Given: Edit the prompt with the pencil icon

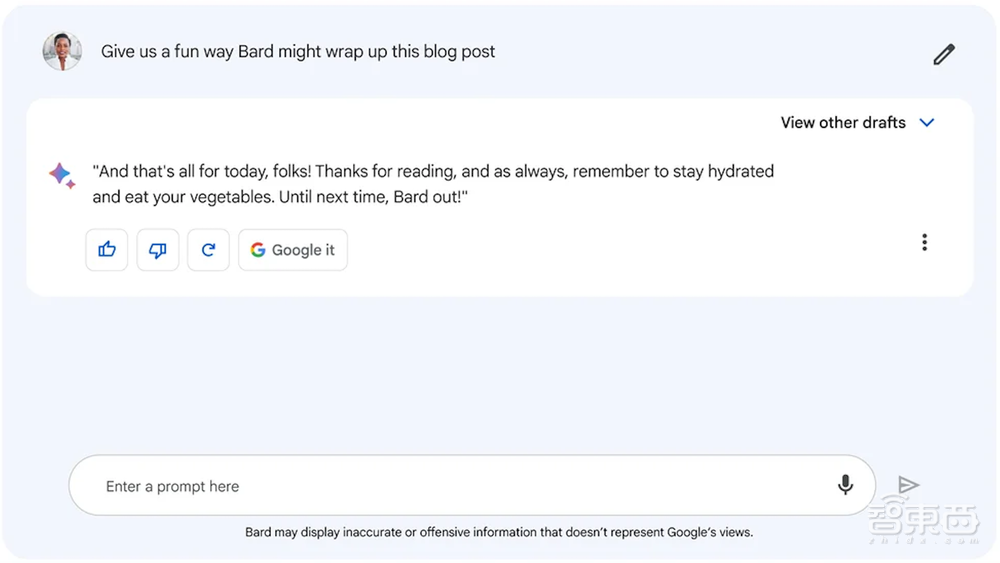Looking at the screenshot, I should pyautogui.click(x=943, y=54).
